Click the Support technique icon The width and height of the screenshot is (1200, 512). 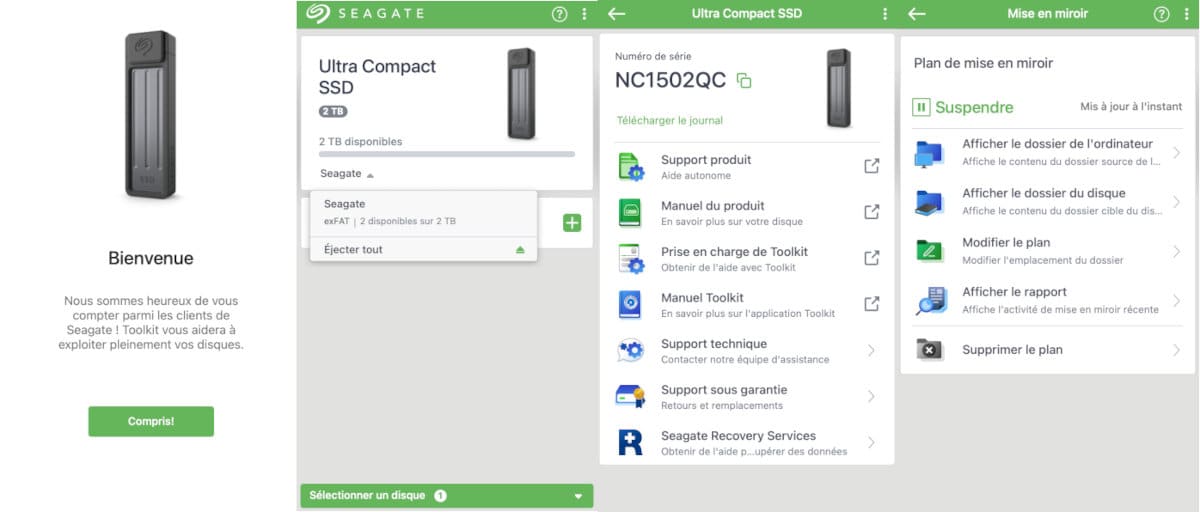[x=630, y=351]
